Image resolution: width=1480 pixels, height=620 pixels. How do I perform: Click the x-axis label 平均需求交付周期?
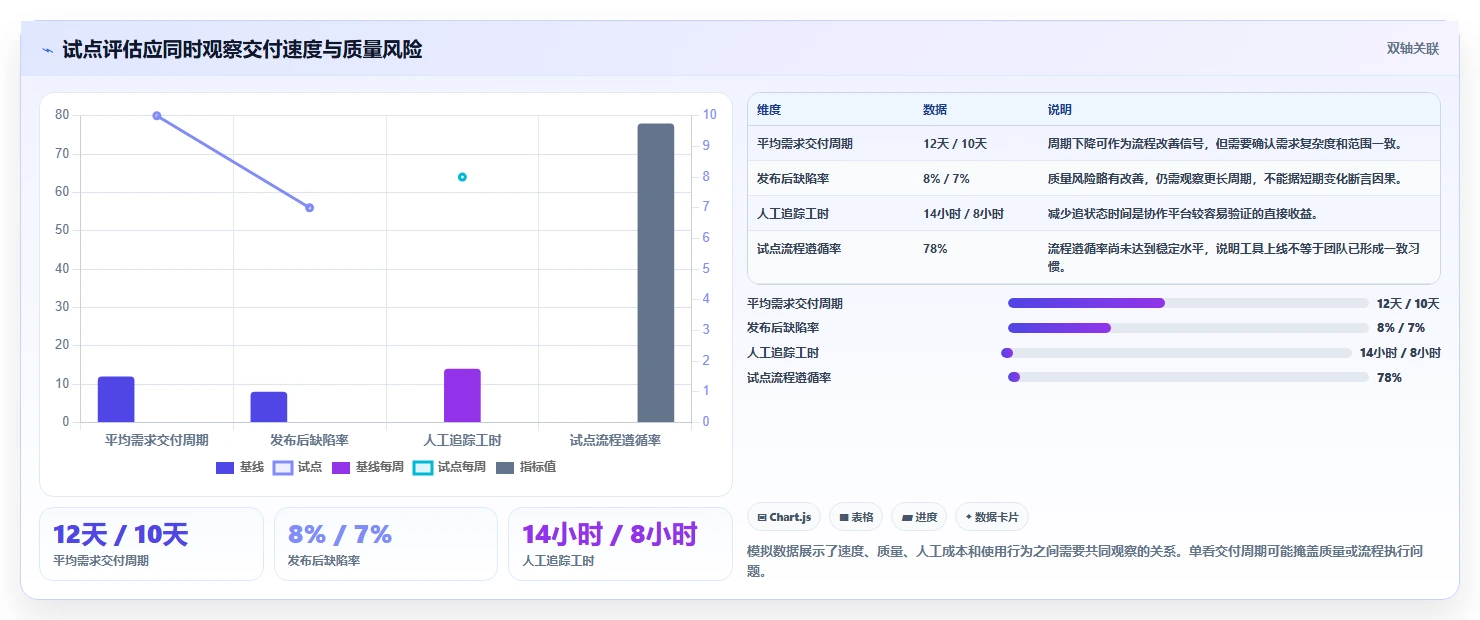pos(157,440)
